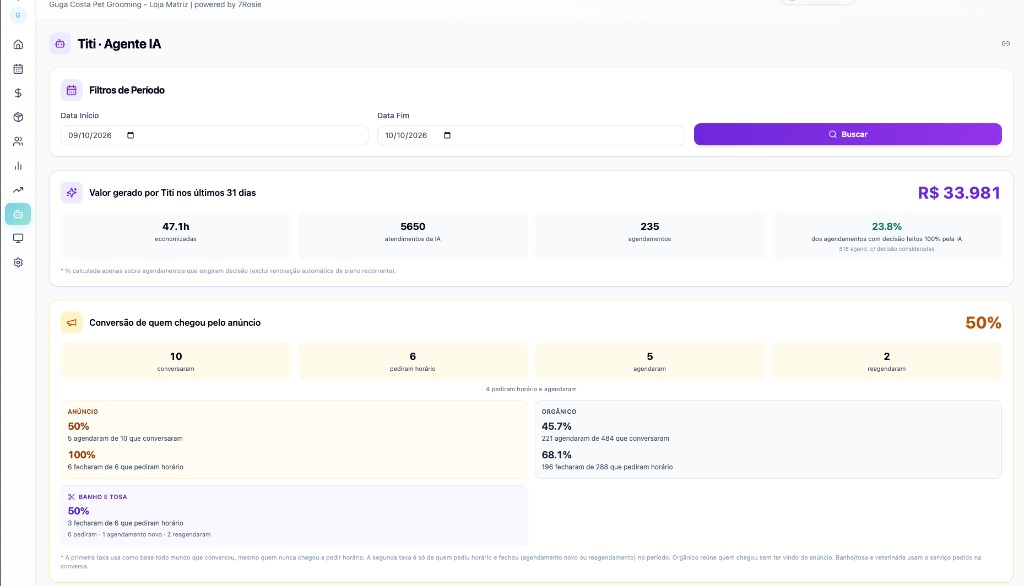Open the users icon in sidebar

pos(18,141)
